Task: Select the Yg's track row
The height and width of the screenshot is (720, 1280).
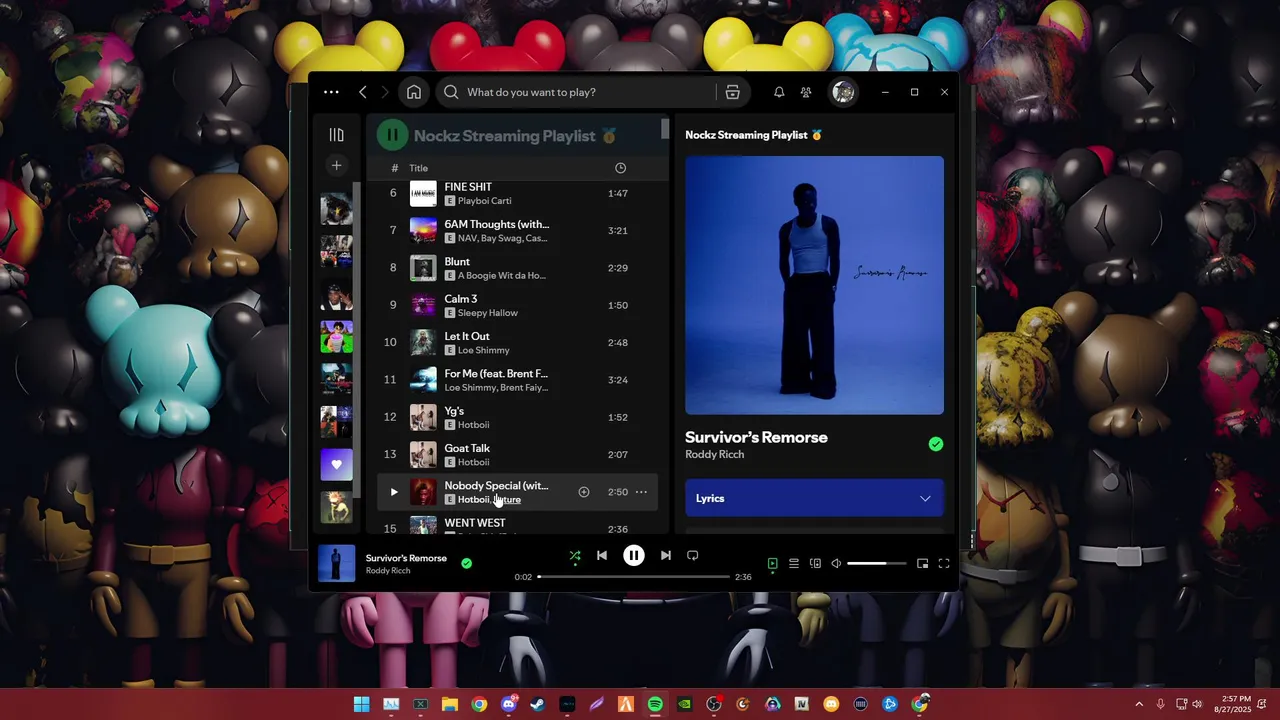Action: [x=518, y=417]
